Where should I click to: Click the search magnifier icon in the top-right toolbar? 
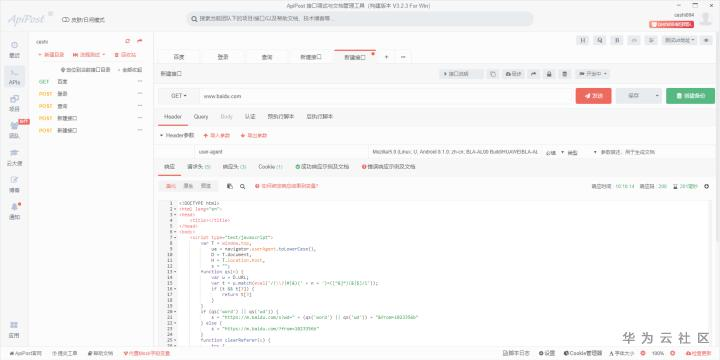coord(600,40)
